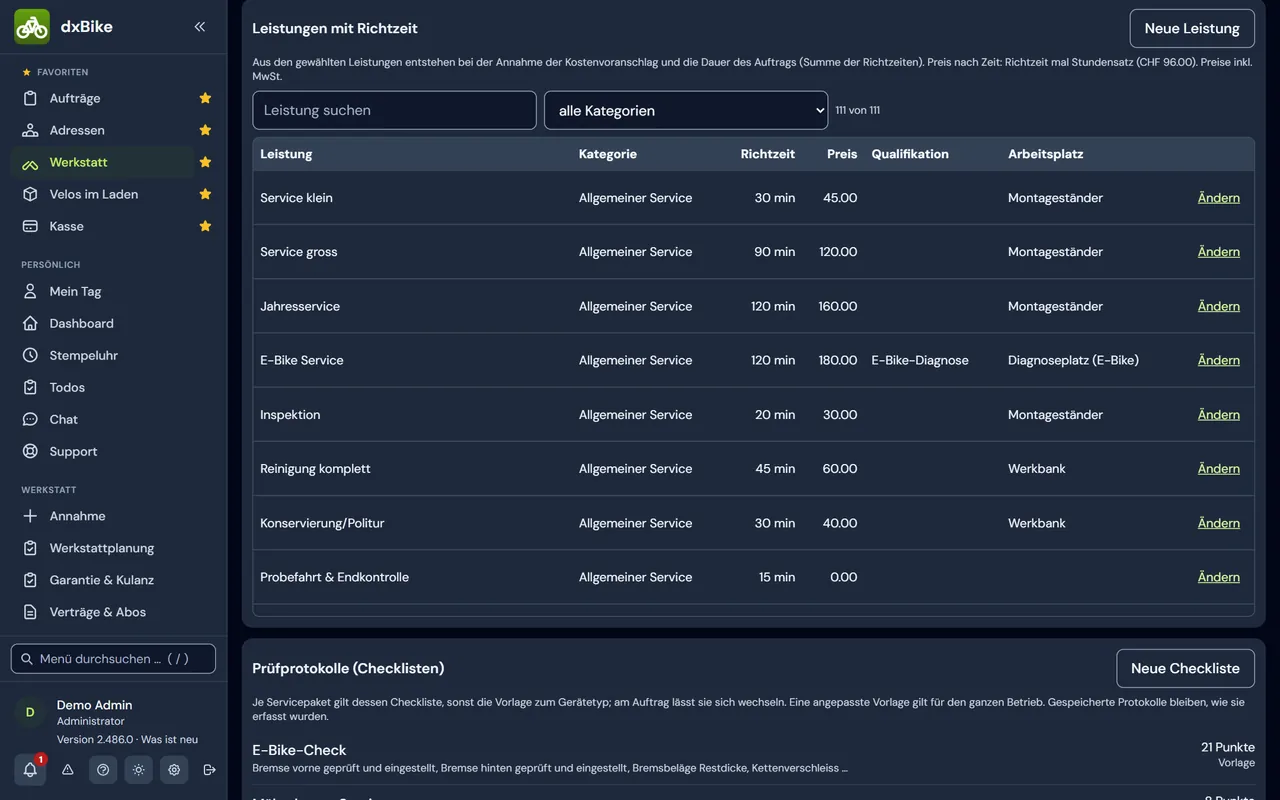Click the plus icon next to Annahme
This screenshot has width=1280, height=800.
point(30,516)
